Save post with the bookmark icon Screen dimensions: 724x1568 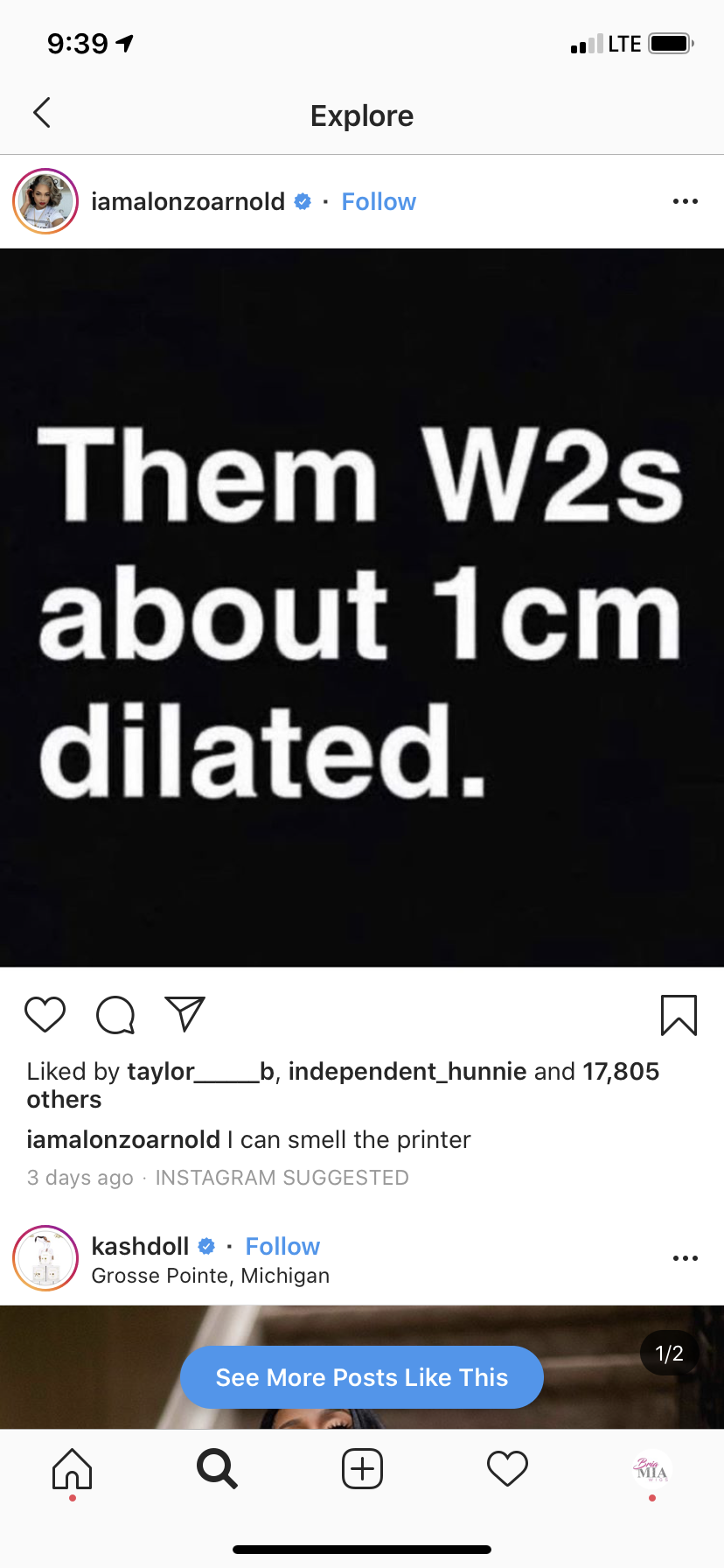coord(679,1015)
